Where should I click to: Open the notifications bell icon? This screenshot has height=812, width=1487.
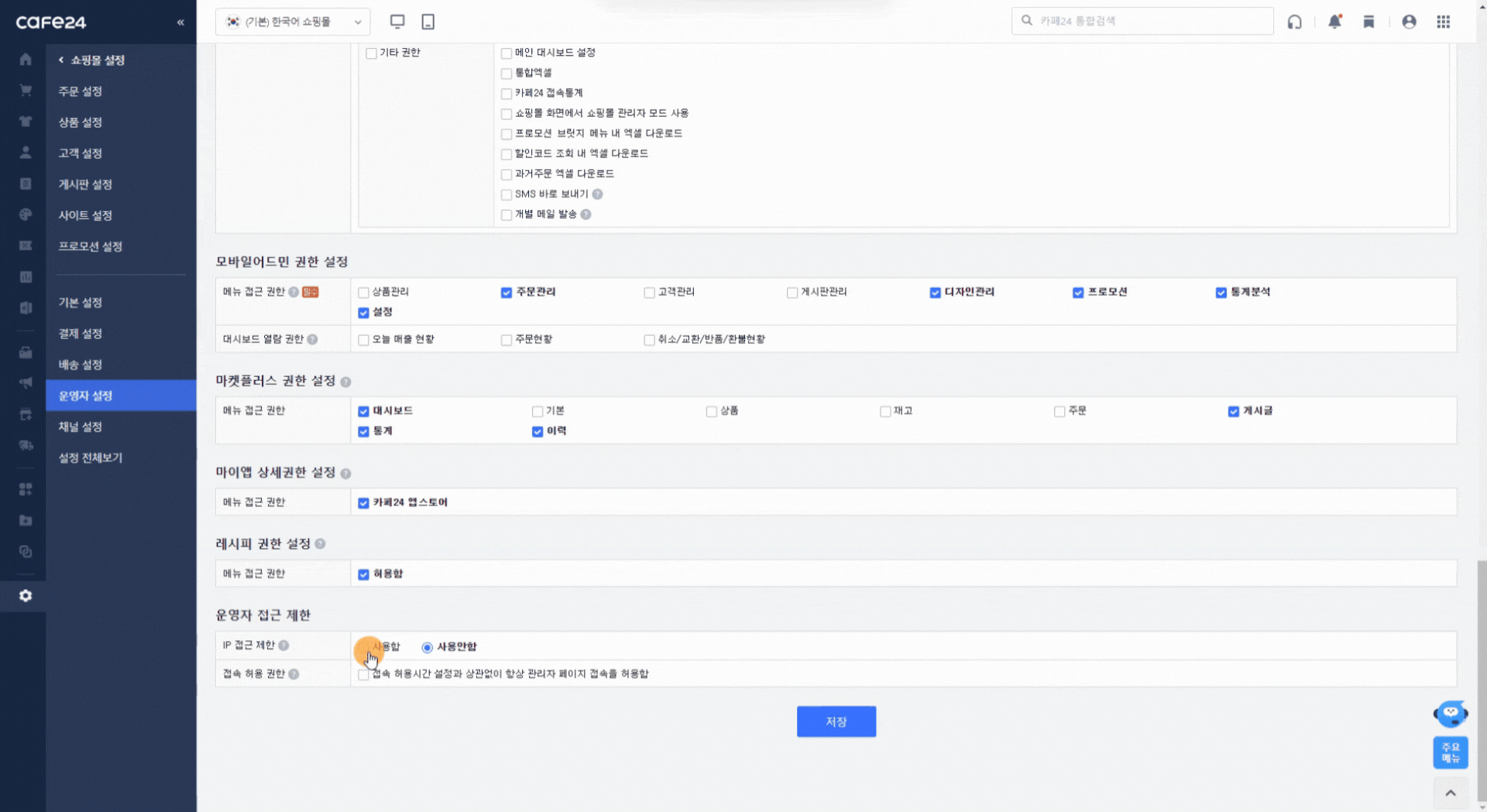point(1334,22)
